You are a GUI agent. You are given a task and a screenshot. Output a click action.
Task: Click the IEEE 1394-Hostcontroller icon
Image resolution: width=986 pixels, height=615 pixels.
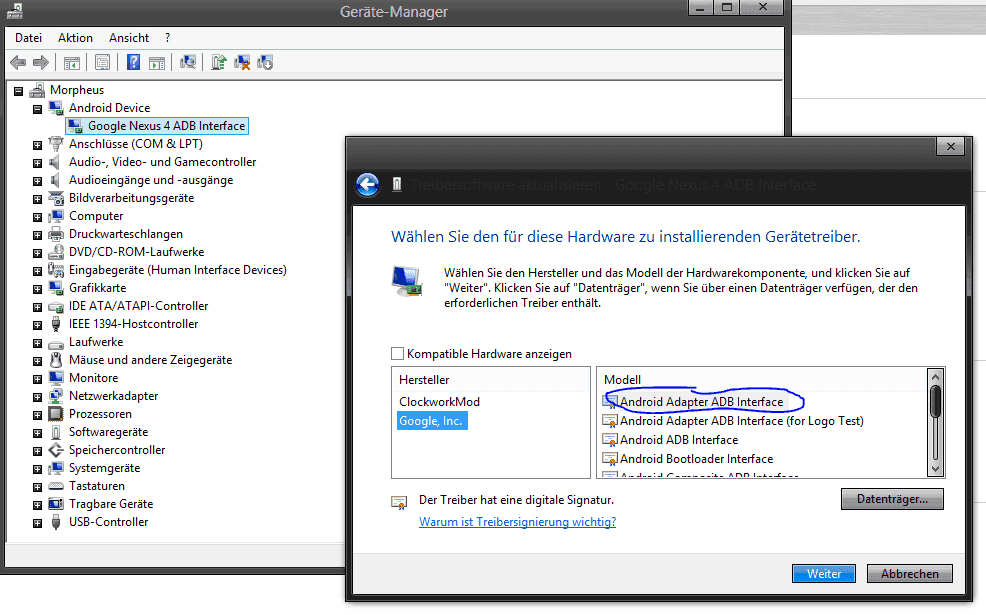[x=56, y=324]
